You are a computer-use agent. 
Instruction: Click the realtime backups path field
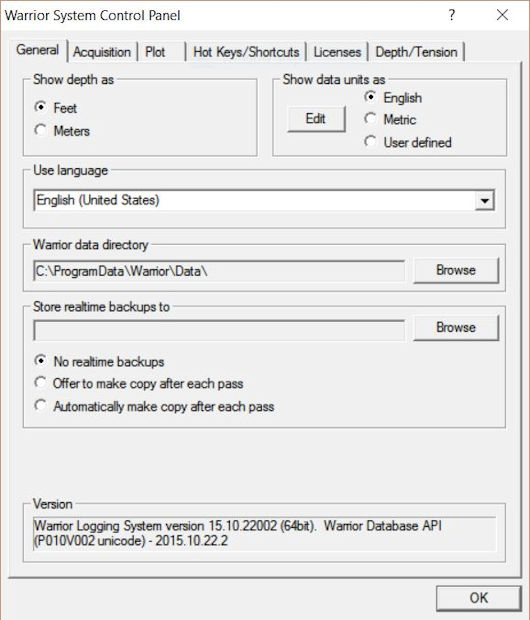(219, 331)
